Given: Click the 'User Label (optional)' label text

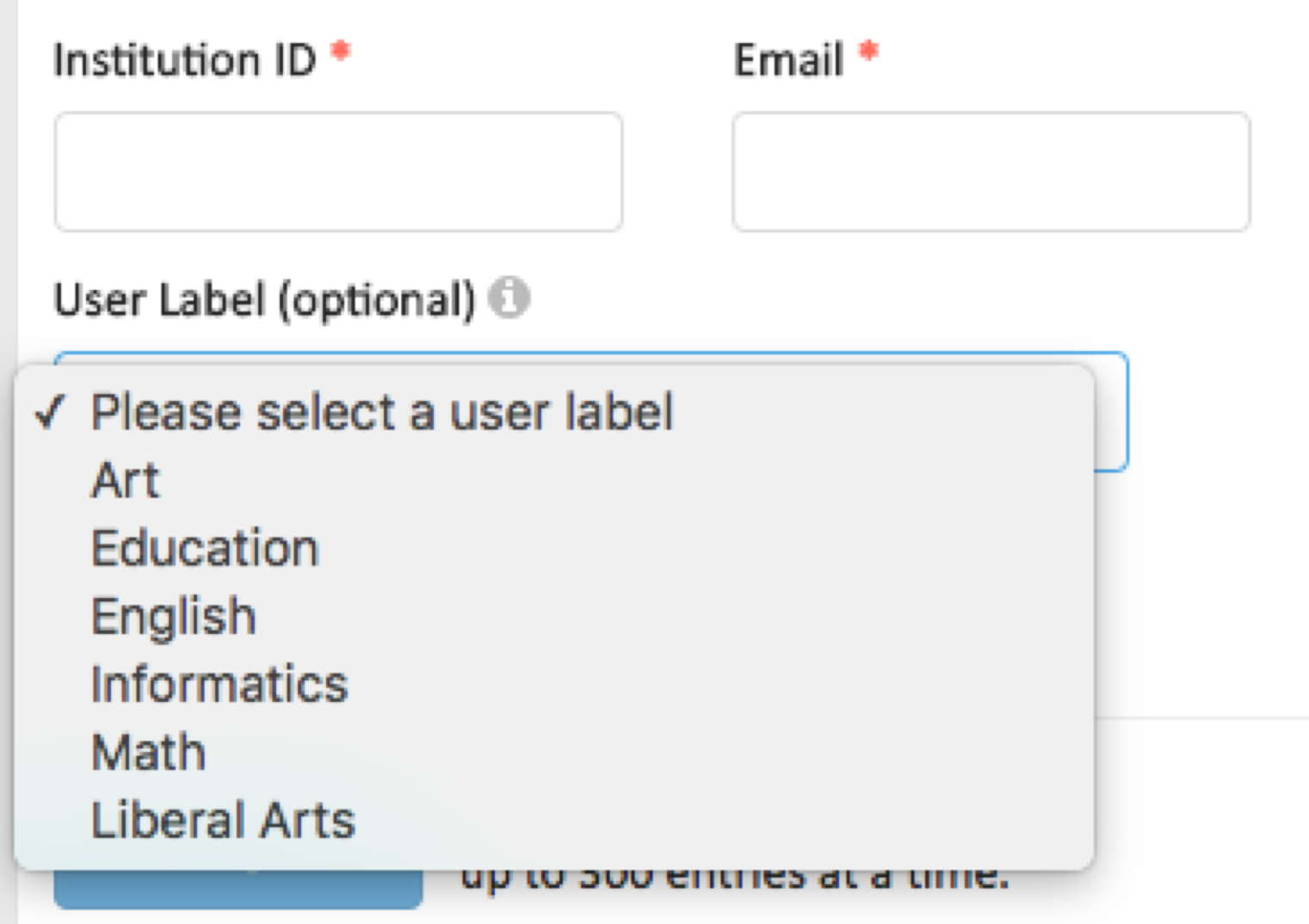Looking at the screenshot, I should (265, 300).
